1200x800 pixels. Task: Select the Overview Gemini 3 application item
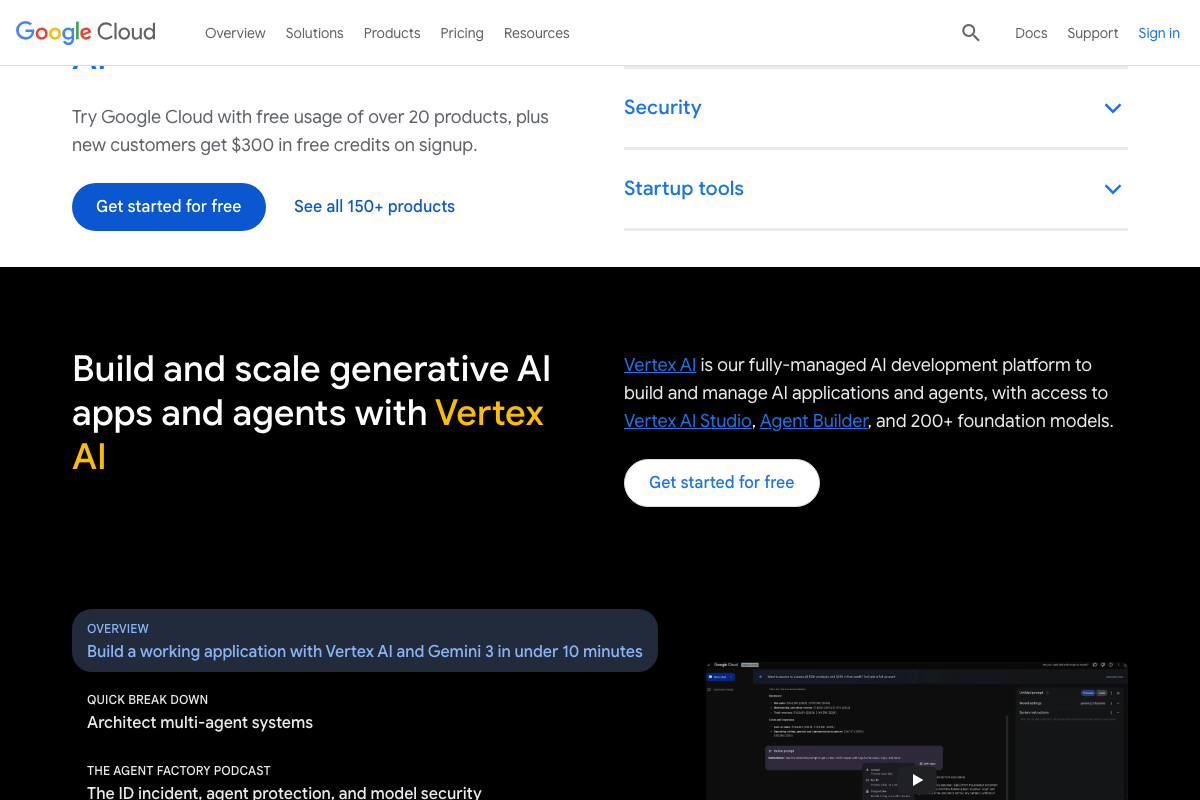pyautogui.click(x=365, y=641)
